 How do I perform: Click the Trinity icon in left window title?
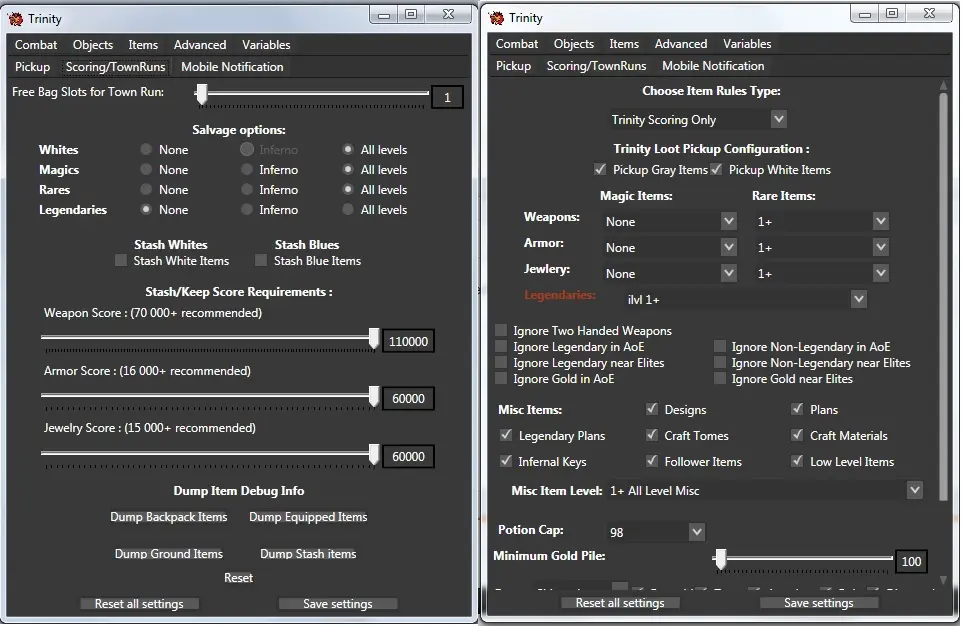click(16, 19)
